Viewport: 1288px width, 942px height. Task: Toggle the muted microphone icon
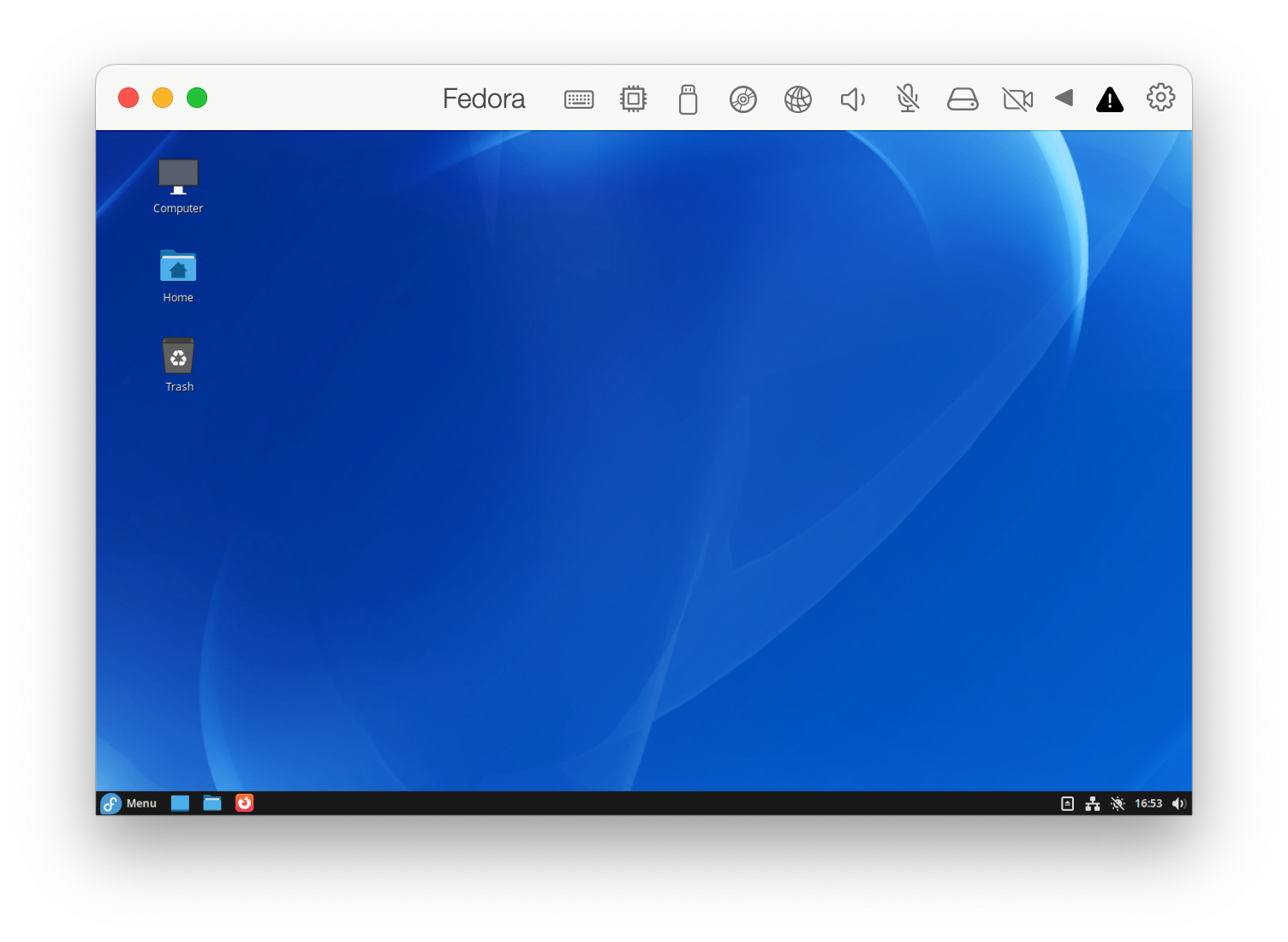(908, 98)
